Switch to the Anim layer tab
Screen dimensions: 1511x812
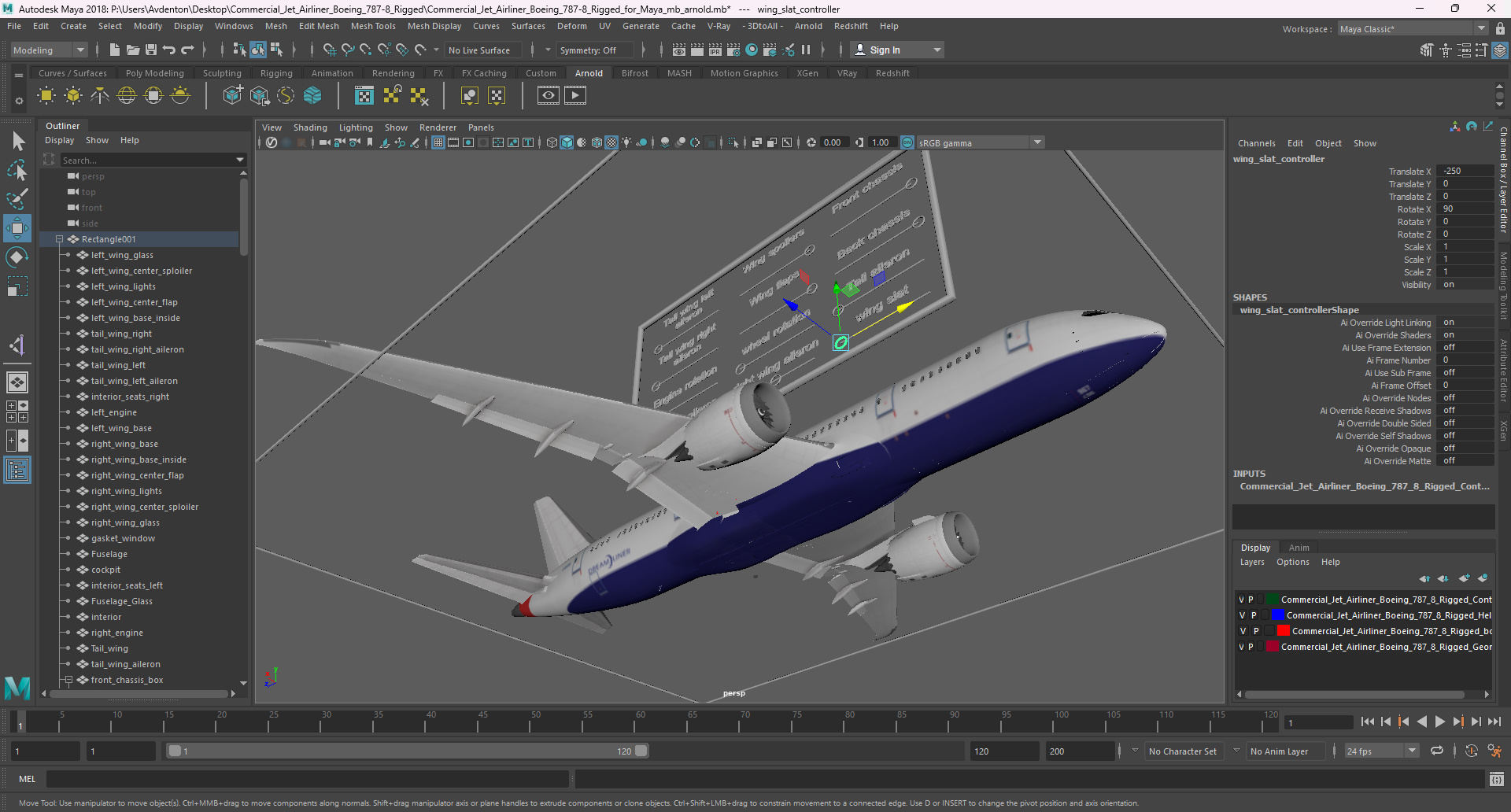tap(1299, 548)
